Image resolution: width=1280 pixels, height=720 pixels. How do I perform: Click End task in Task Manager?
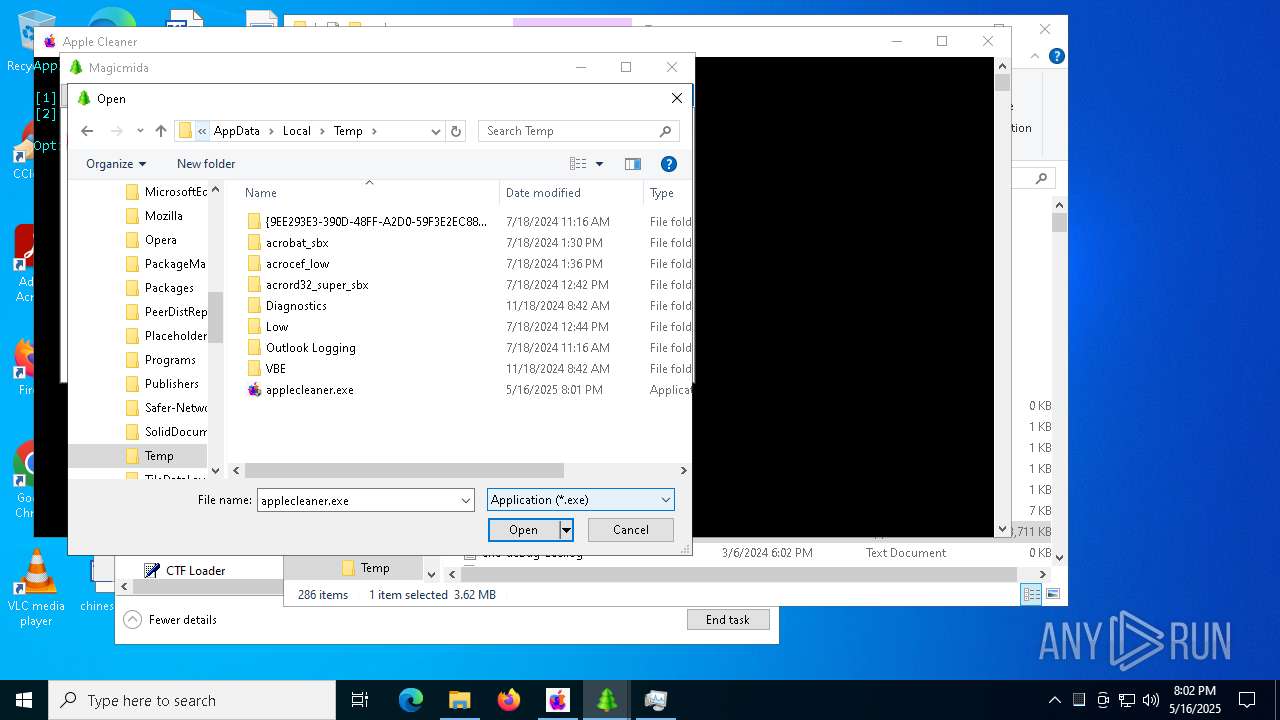(x=728, y=620)
